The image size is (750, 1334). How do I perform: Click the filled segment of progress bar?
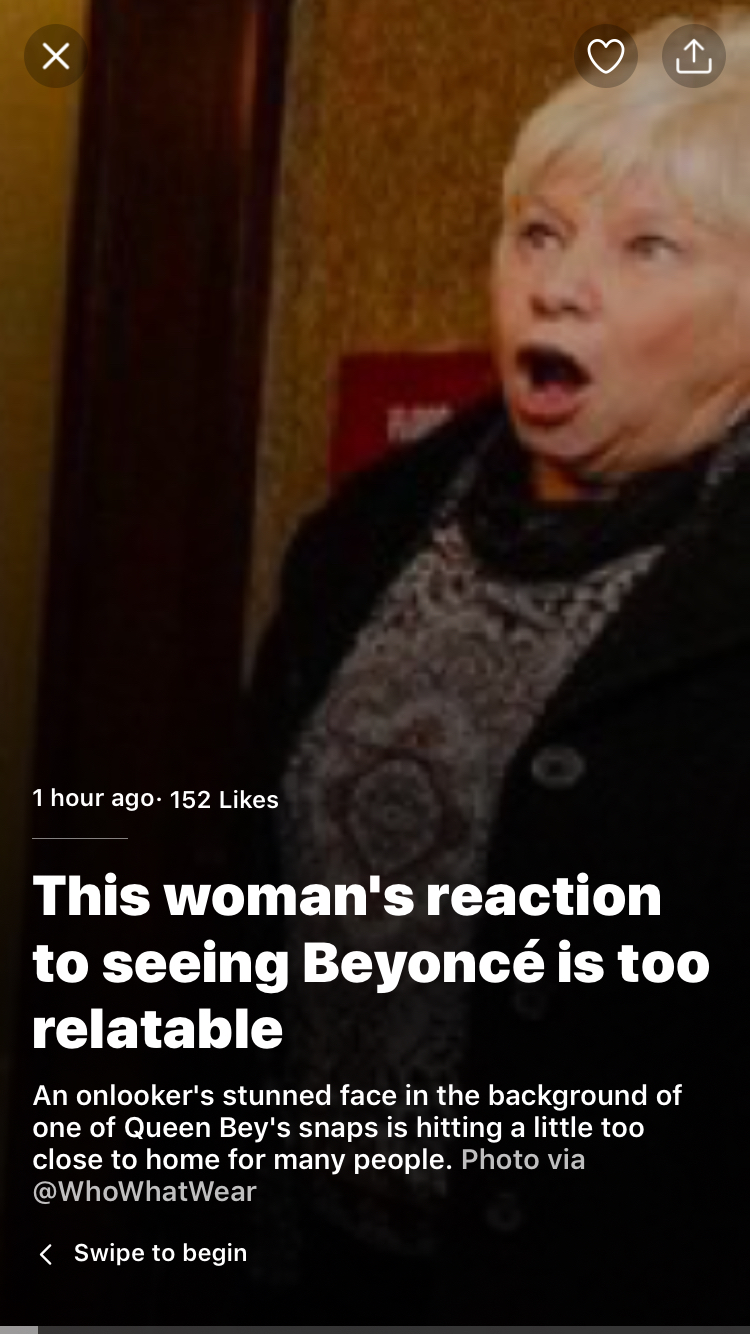pos(19,1329)
